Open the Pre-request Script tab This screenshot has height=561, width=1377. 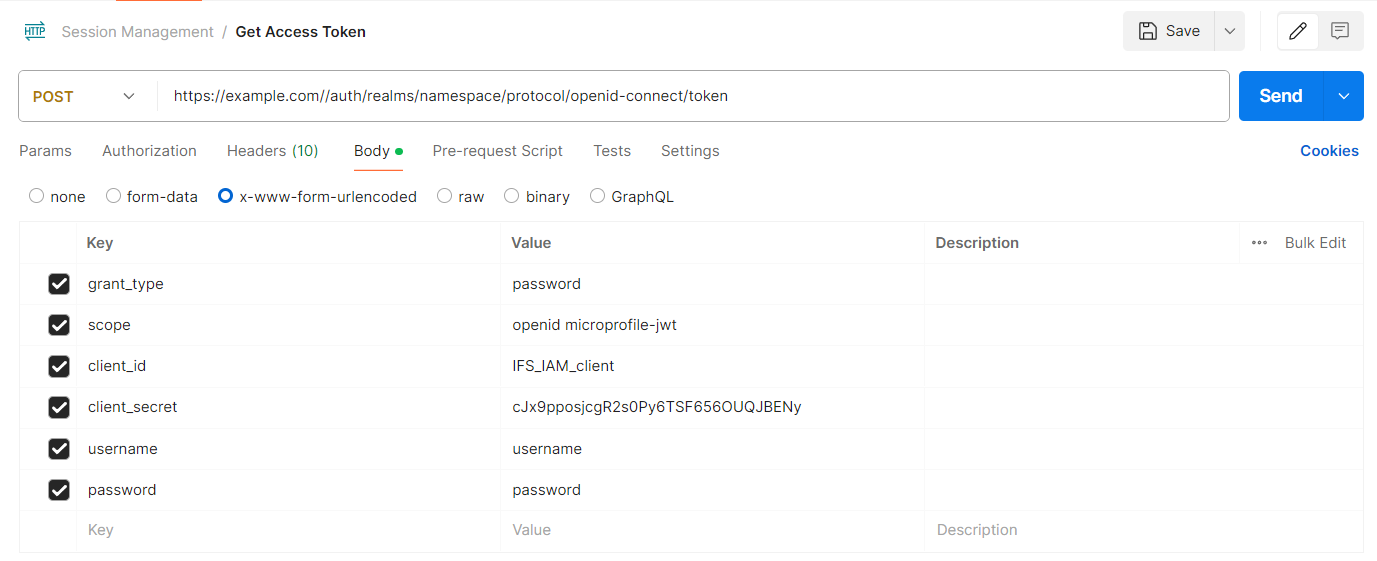[497, 151]
